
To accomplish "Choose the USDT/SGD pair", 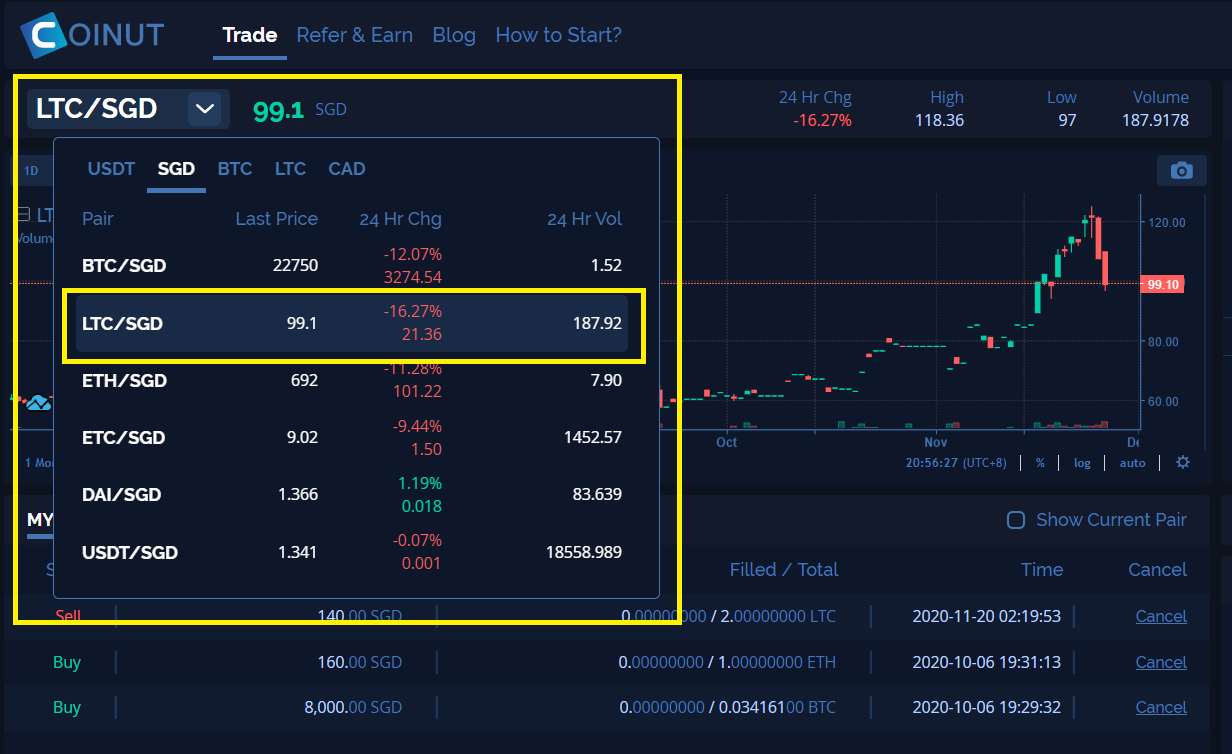I will pos(130,552).
